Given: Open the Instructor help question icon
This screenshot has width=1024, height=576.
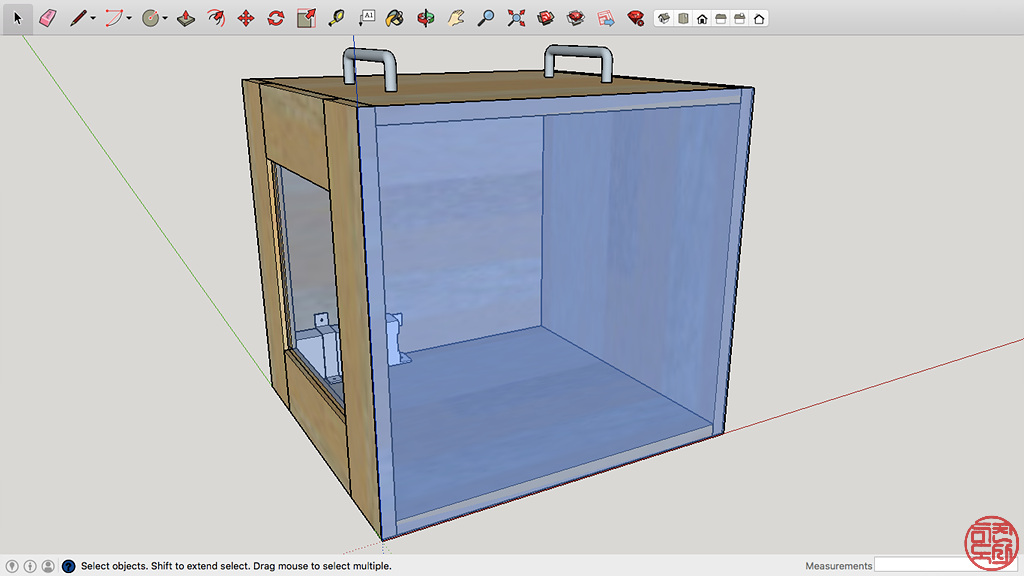Looking at the screenshot, I should click(x=68, y=566).
